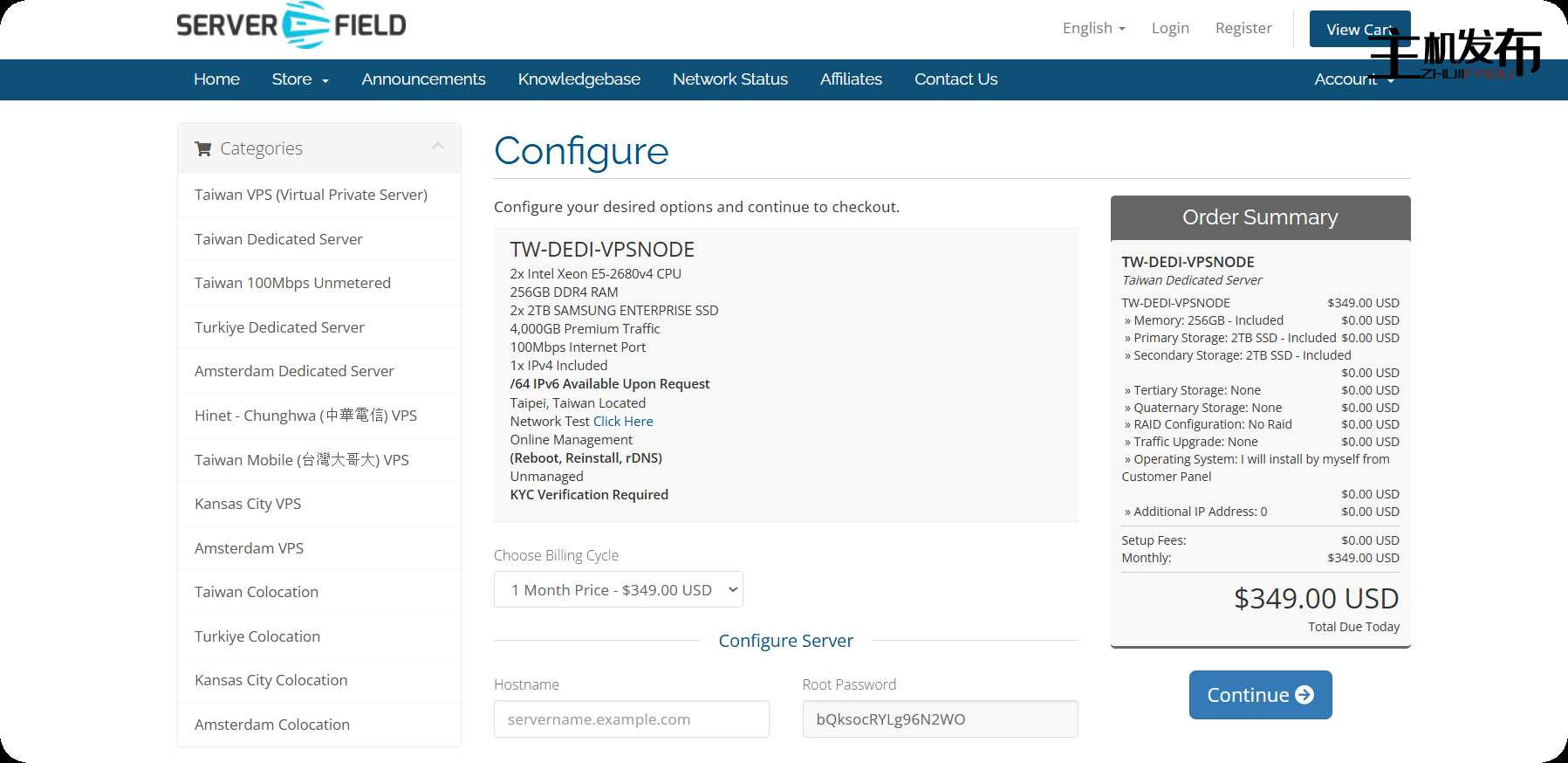The image size is (1568, 763).
Task: Open the Network Test Click Here link
Action: 623,422
